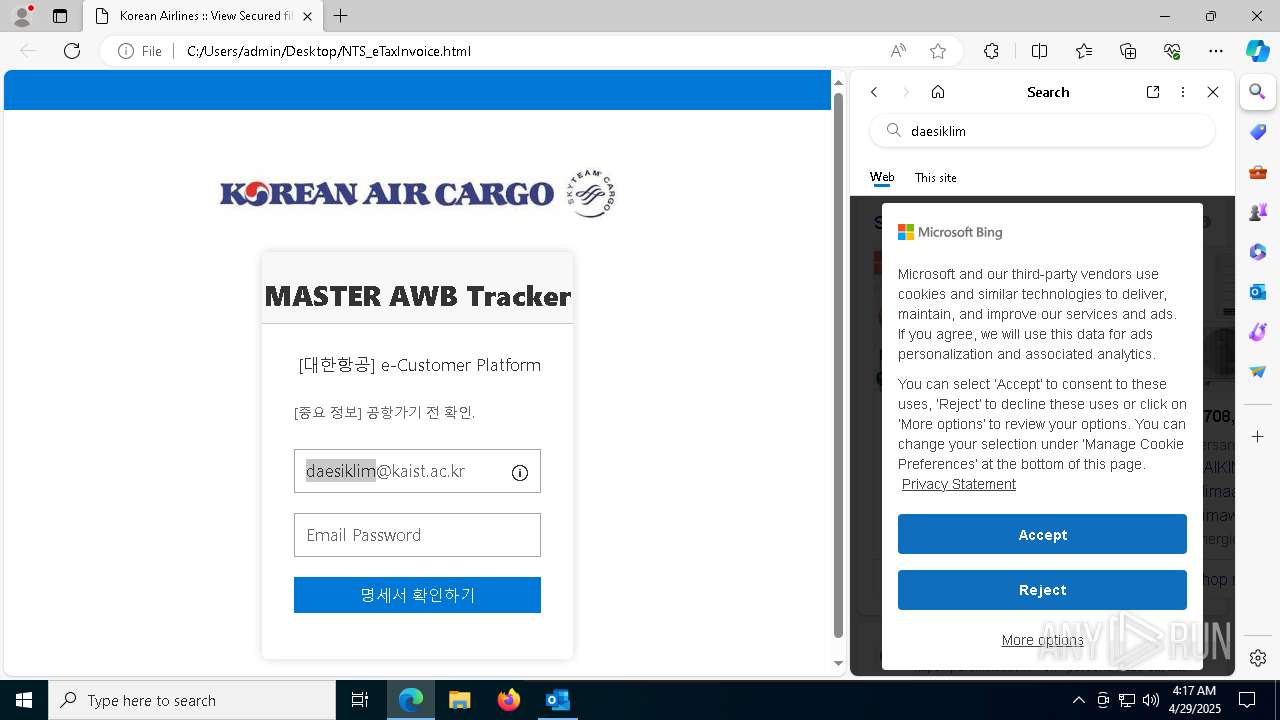Viewport: 1280px width, 720px height.
Task: Click the blue Korean submit button
Action: point(417,595)
